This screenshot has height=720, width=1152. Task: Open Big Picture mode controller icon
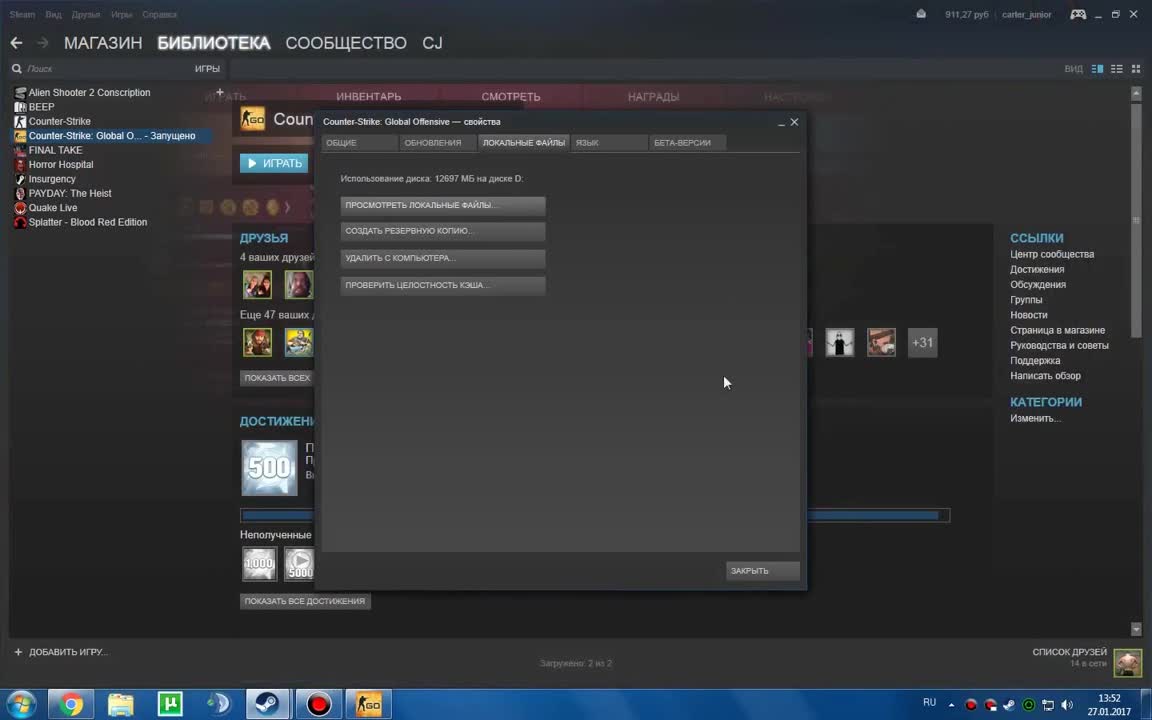[1078, 14]
